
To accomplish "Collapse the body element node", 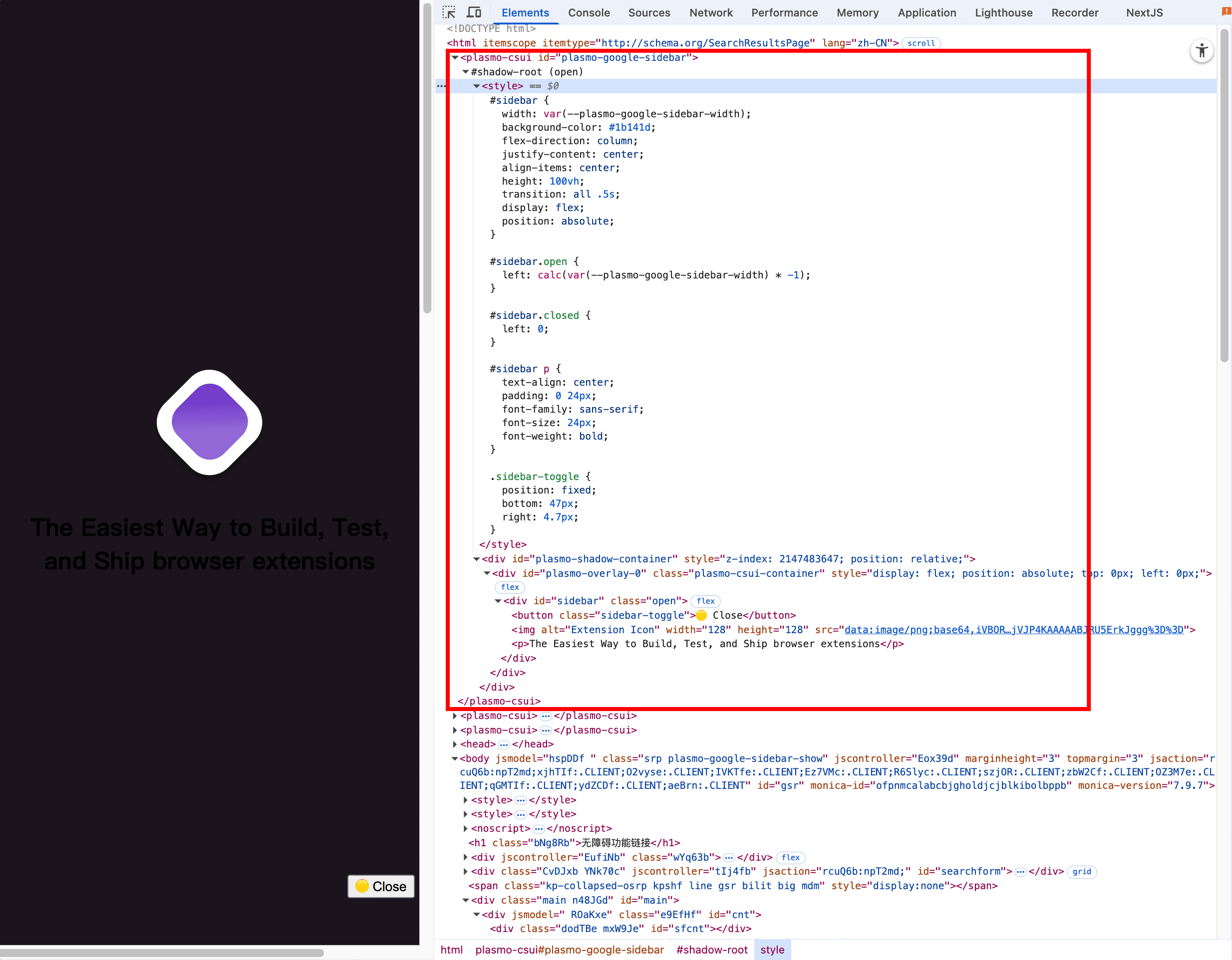I will [x=455, y=758].
